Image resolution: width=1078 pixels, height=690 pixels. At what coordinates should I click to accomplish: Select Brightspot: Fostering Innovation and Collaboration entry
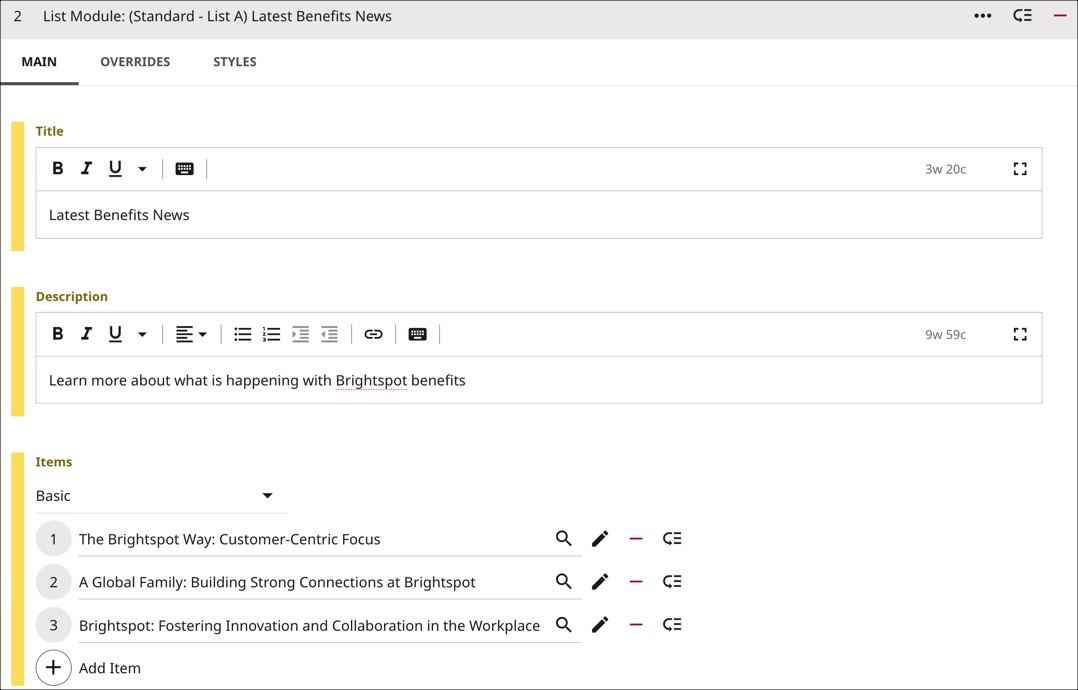click(309, 625)
